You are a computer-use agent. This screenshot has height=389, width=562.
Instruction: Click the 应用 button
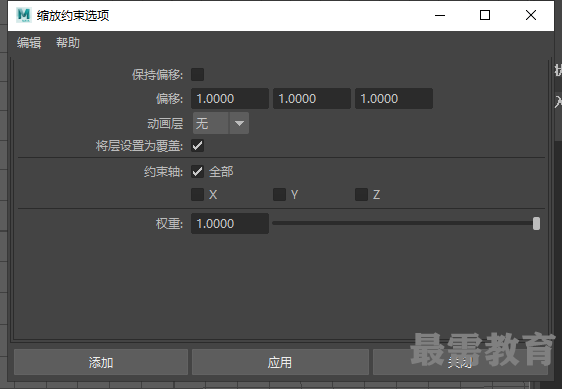tap(280, 362)
